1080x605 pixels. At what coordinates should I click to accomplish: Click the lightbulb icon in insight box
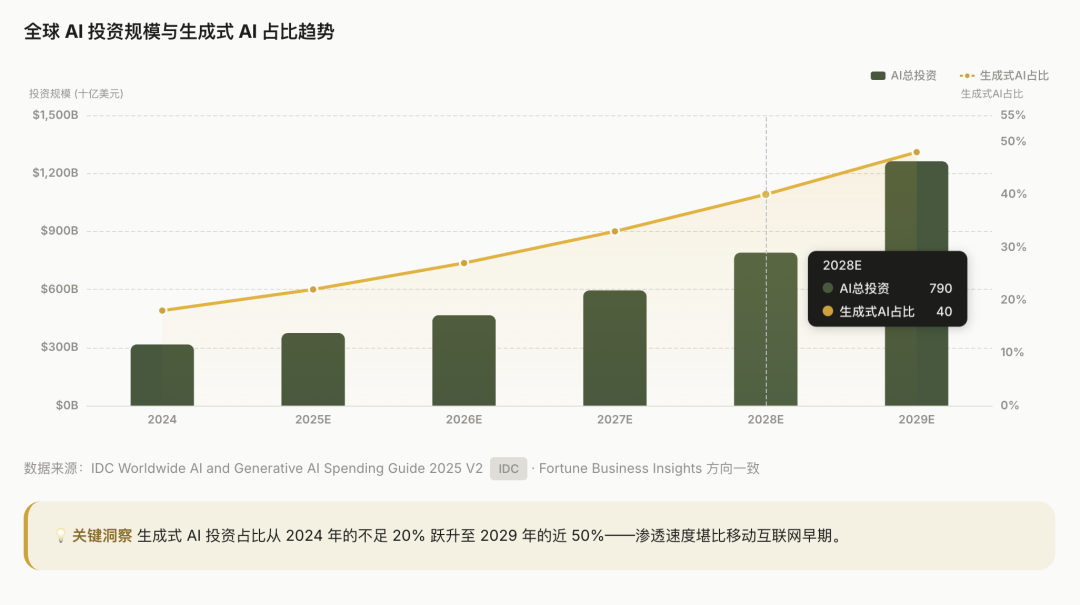click(61, 535)
